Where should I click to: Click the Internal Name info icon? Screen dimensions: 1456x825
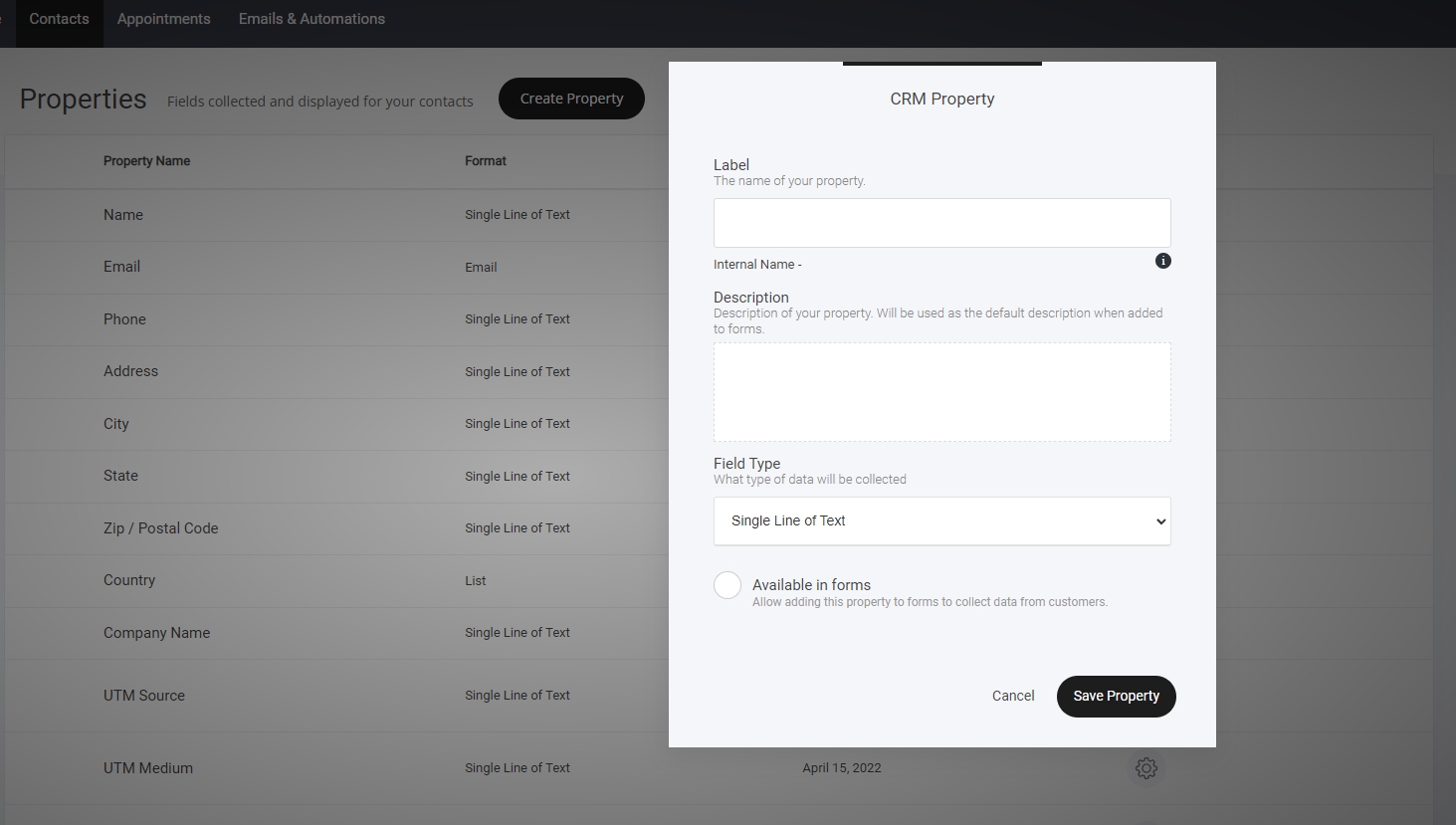pyautogui.click(x=1162, y=261)
